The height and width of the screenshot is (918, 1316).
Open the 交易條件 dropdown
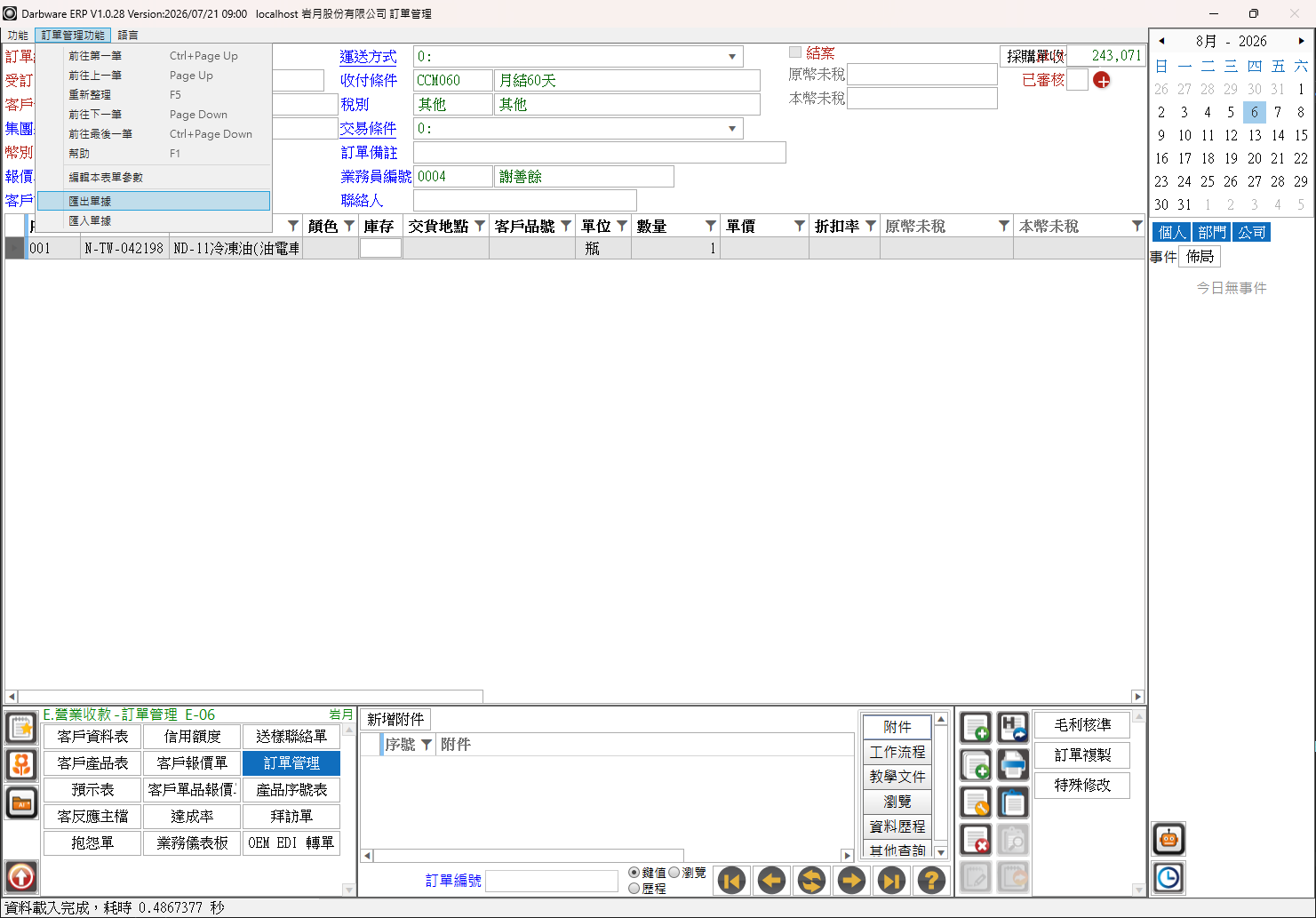pyautogui.click(x=732, y=129)
